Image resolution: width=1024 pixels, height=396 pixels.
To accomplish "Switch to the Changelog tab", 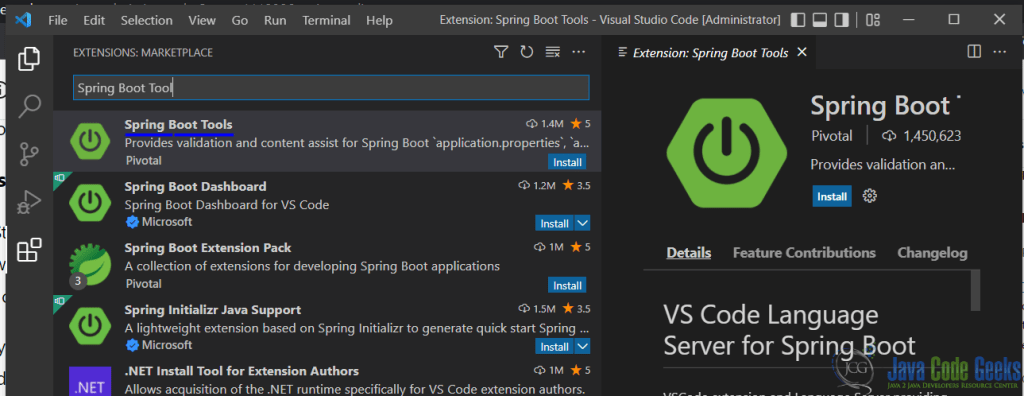I will tap(932, 253).
